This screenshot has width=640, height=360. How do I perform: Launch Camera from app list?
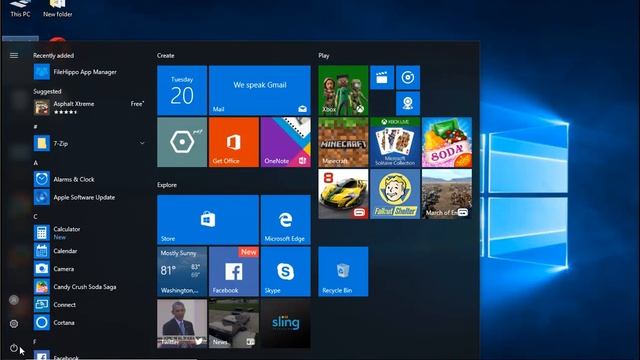(x=89, y=269)
